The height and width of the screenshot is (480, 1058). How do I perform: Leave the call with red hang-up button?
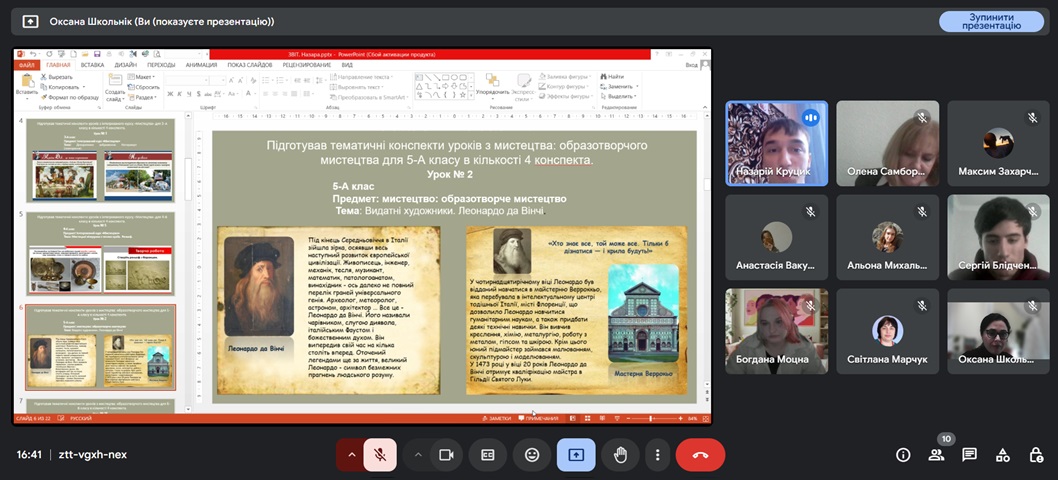(x=700, y=455)
